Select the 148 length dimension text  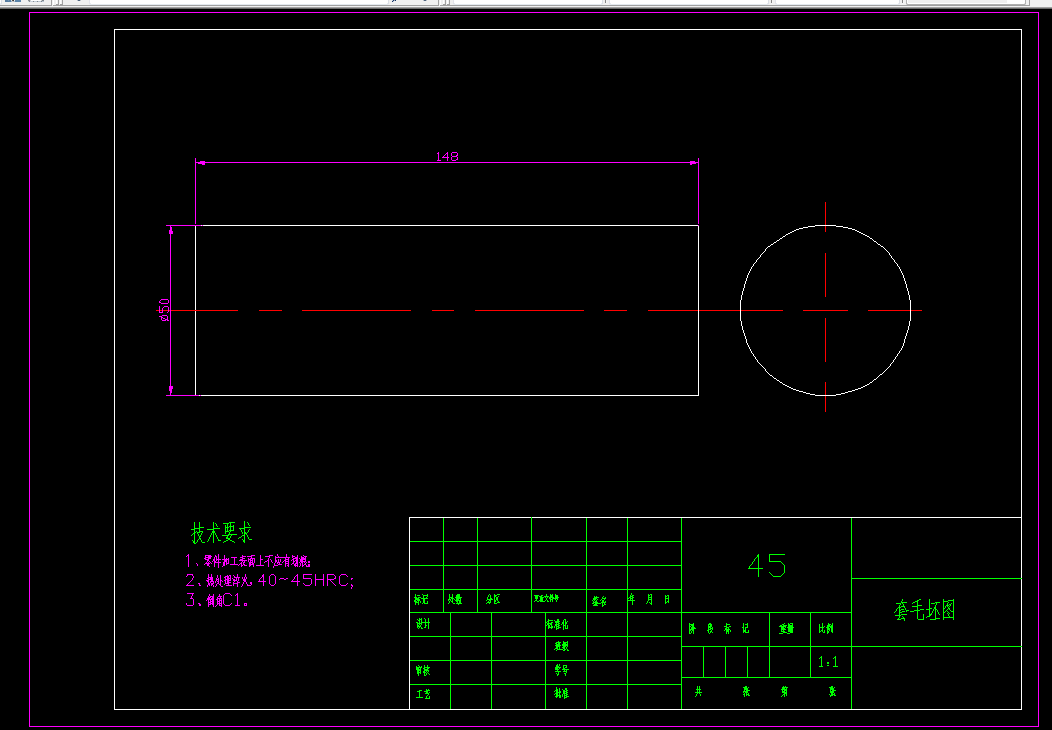[447, 156]
